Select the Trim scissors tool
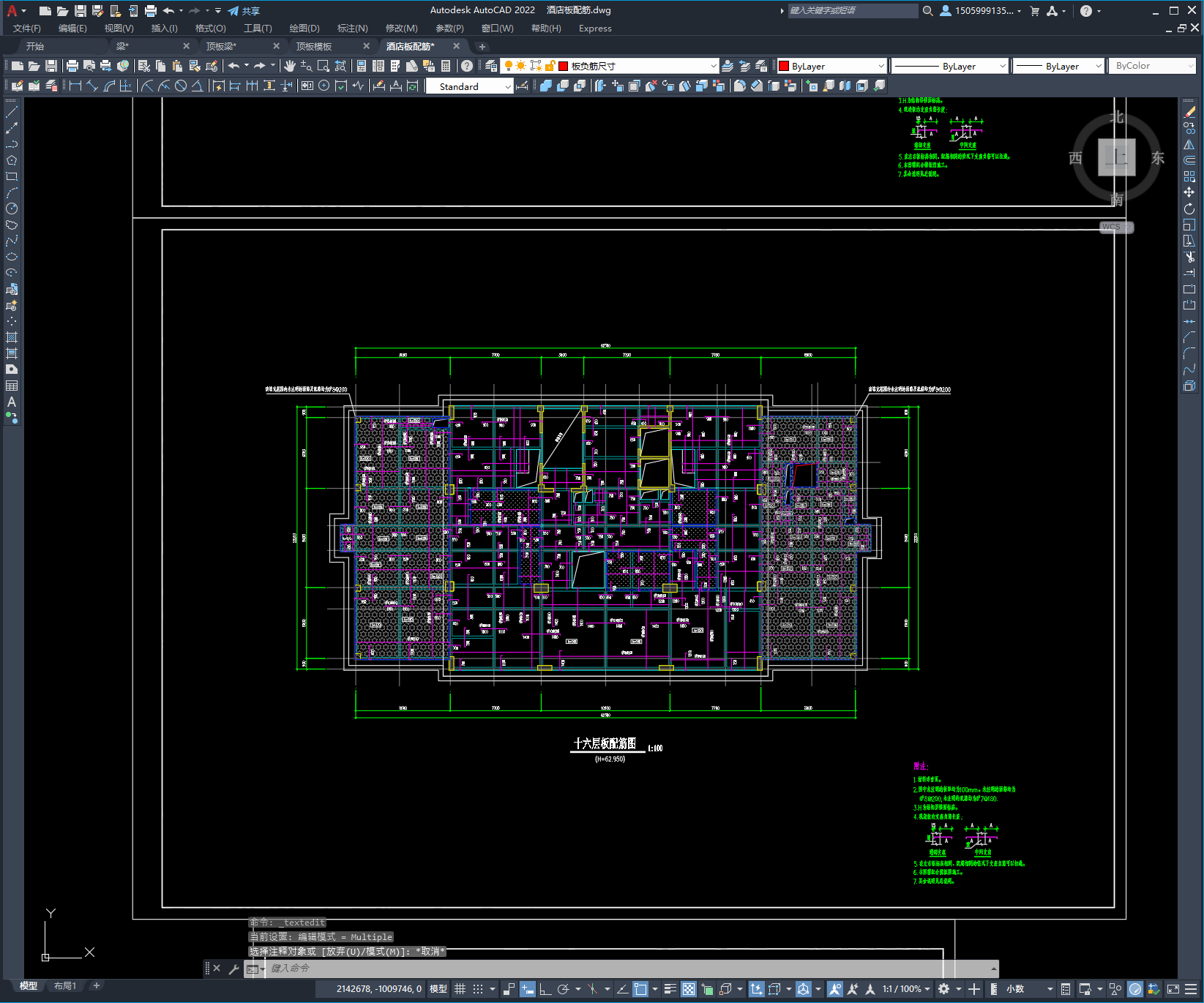 point(1189,257)
